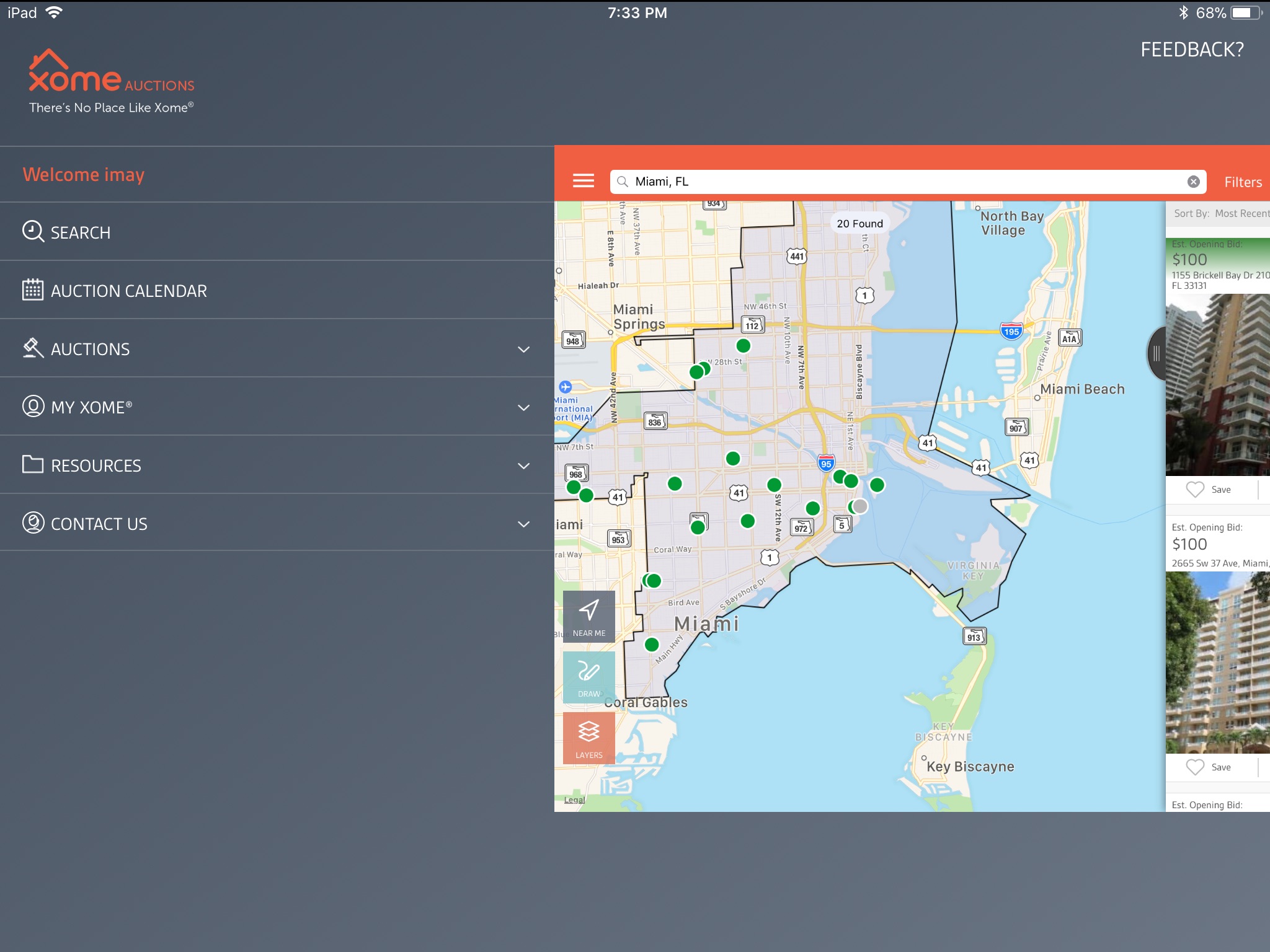Open the Search menu item
This screenshot has width=1270, height=952.
coord(277,232)
